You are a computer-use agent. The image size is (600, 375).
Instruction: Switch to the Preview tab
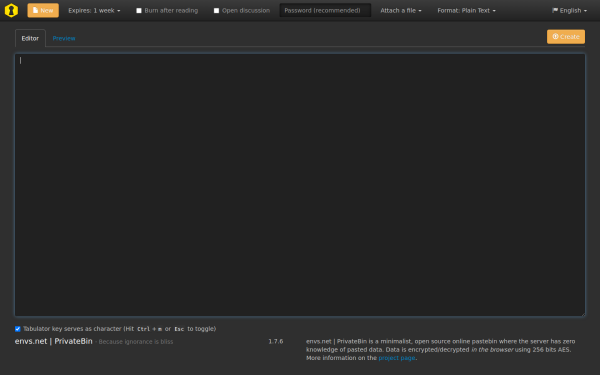[64, 38]
